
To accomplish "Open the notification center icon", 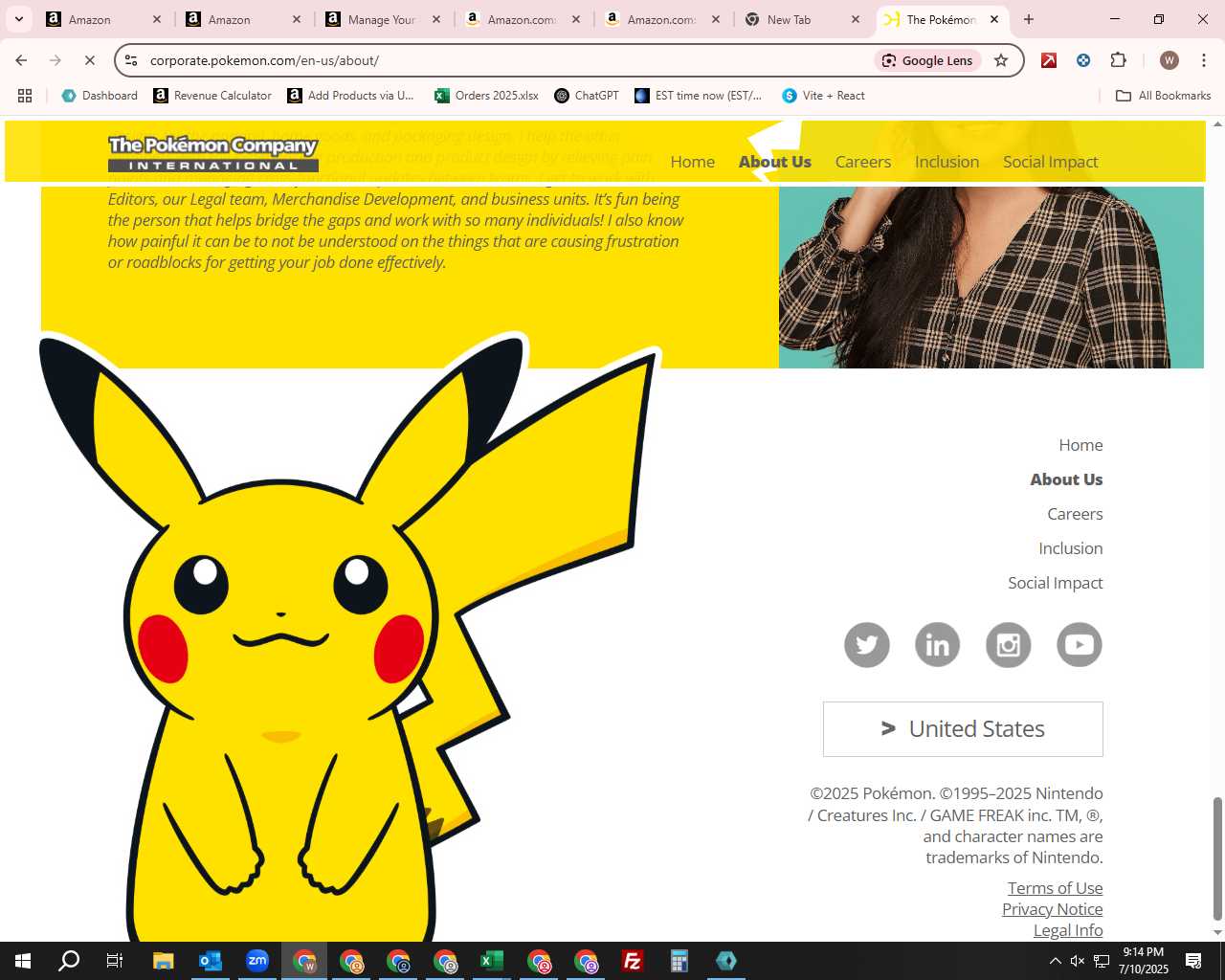I will click(x=1193, y=961).
